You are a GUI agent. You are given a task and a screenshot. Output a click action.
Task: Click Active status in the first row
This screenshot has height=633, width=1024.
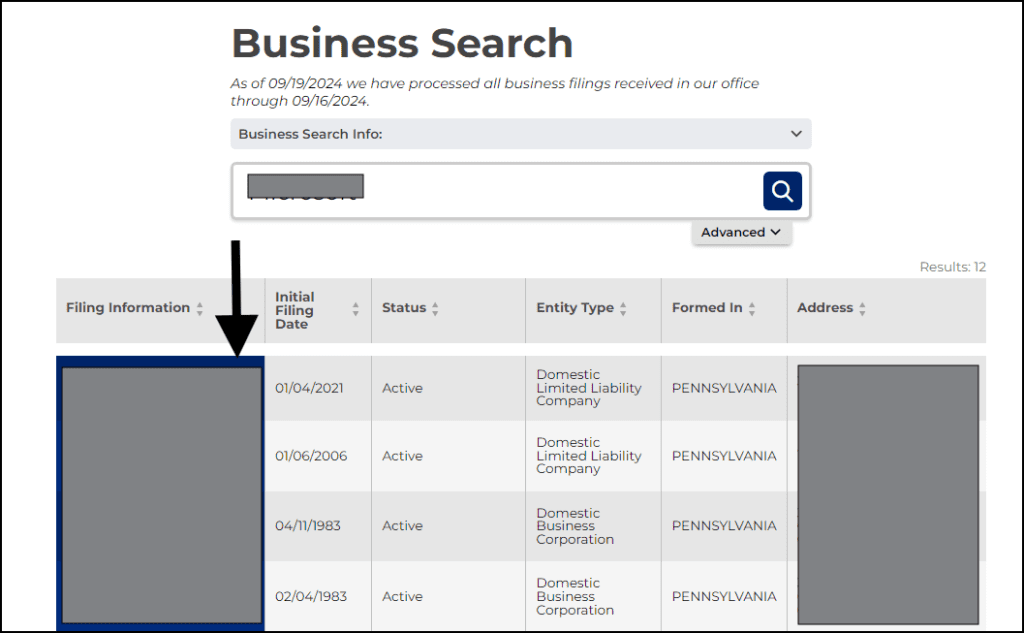(402, 388)
